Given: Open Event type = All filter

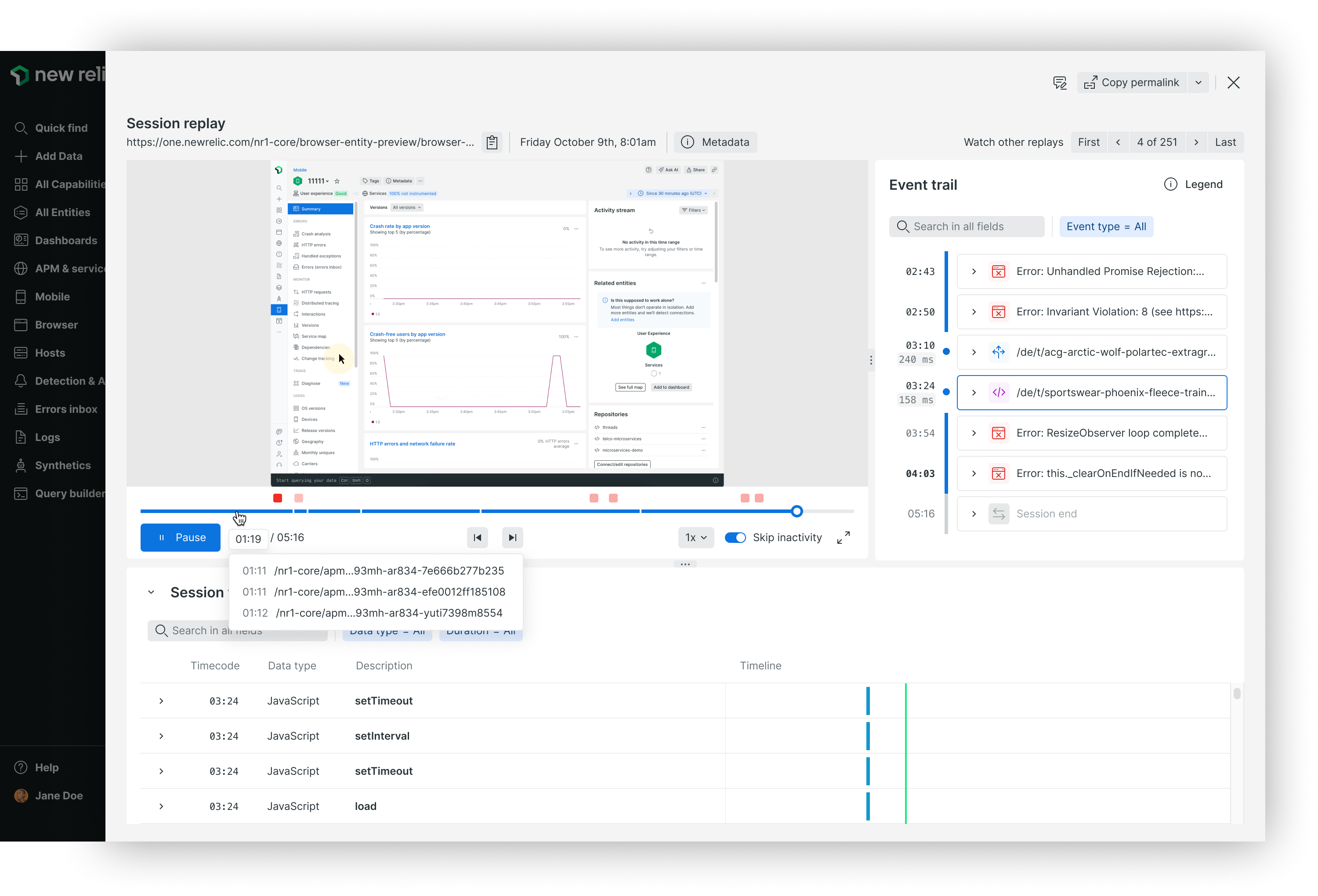Looking at the screenshot, I should (x=1106, y=227).
